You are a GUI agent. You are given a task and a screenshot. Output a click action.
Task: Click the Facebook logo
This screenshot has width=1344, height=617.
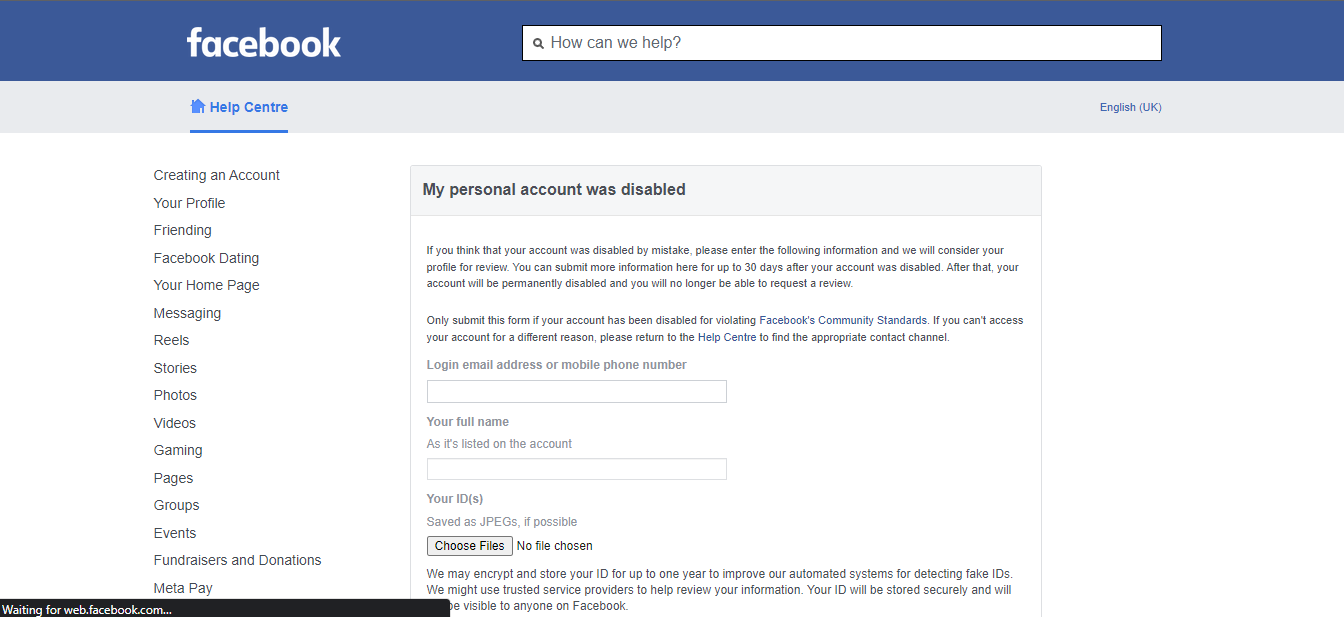[x=264, y=42]
